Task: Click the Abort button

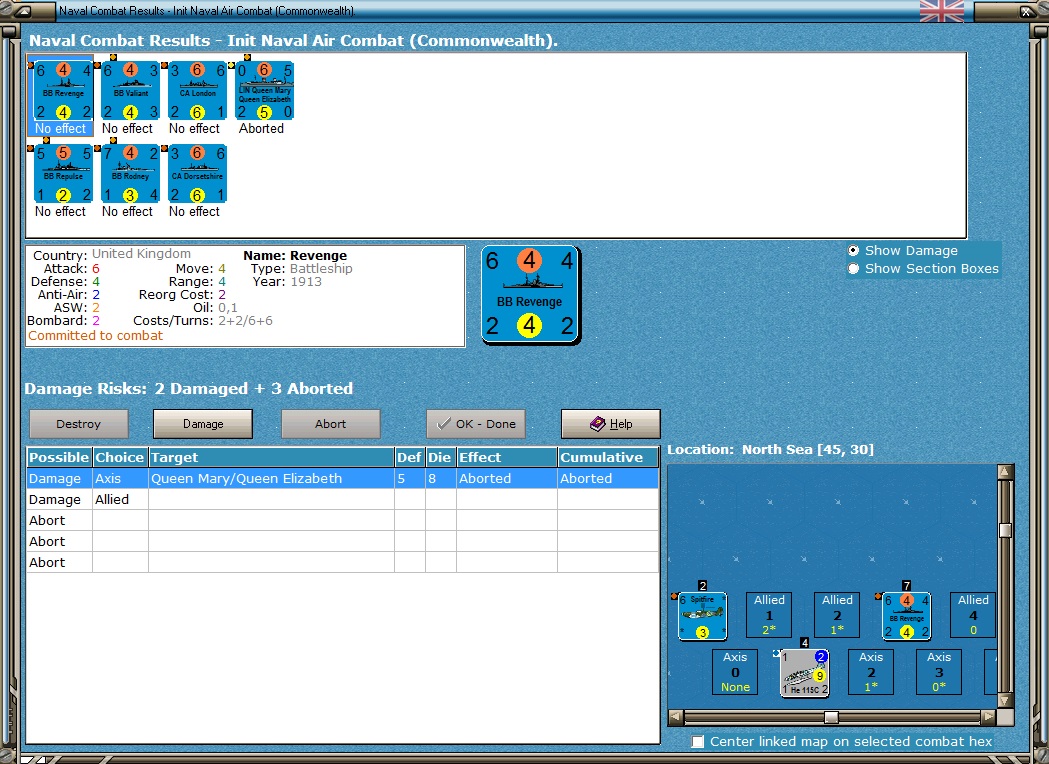Action: [x=330, y=424]
